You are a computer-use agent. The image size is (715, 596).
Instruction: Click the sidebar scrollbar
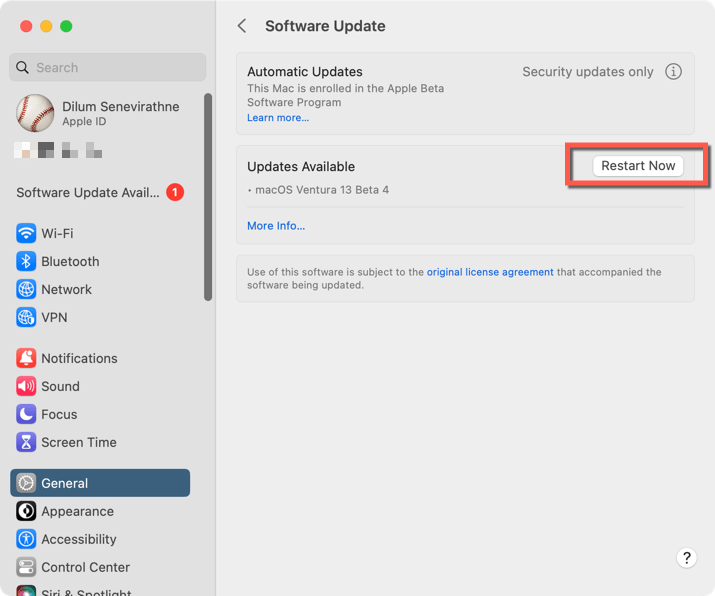(208, 197)
